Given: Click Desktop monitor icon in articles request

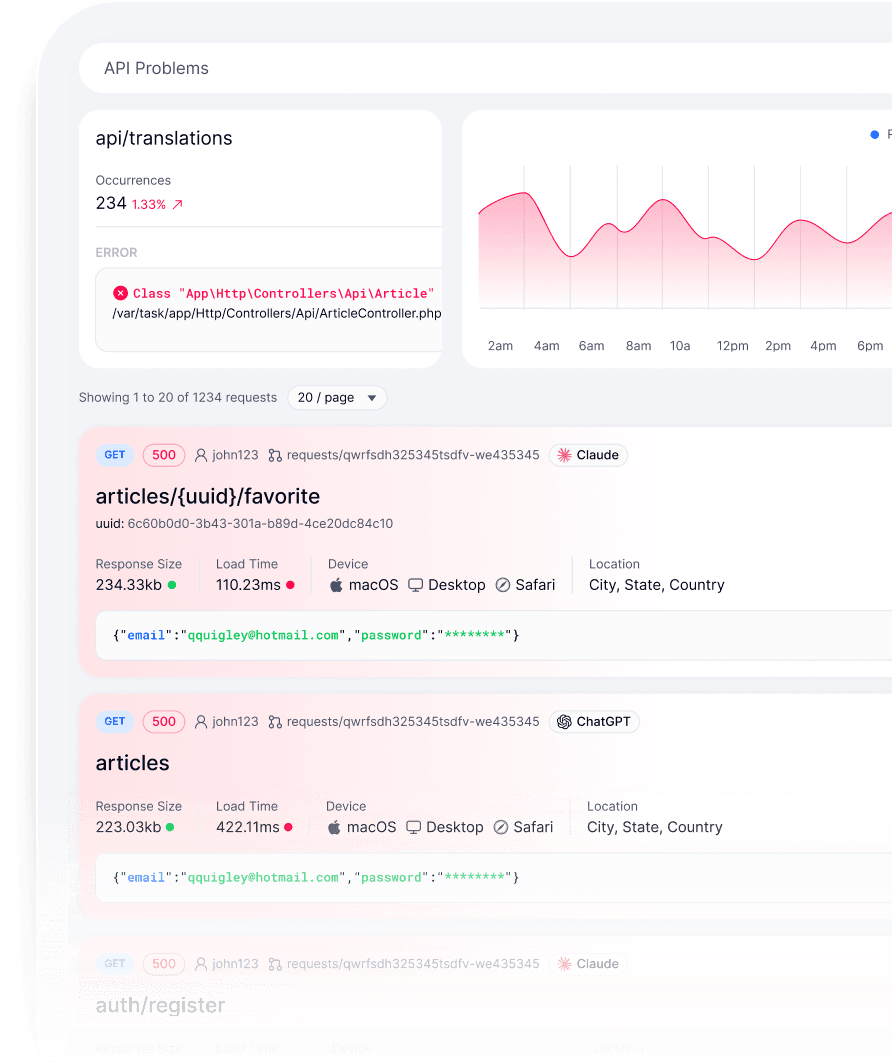Looking at the screenshot, I should (413, 828).
